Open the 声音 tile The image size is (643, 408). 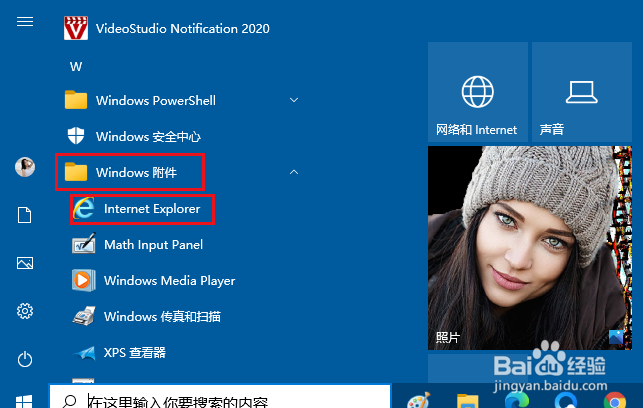point(581,92)
